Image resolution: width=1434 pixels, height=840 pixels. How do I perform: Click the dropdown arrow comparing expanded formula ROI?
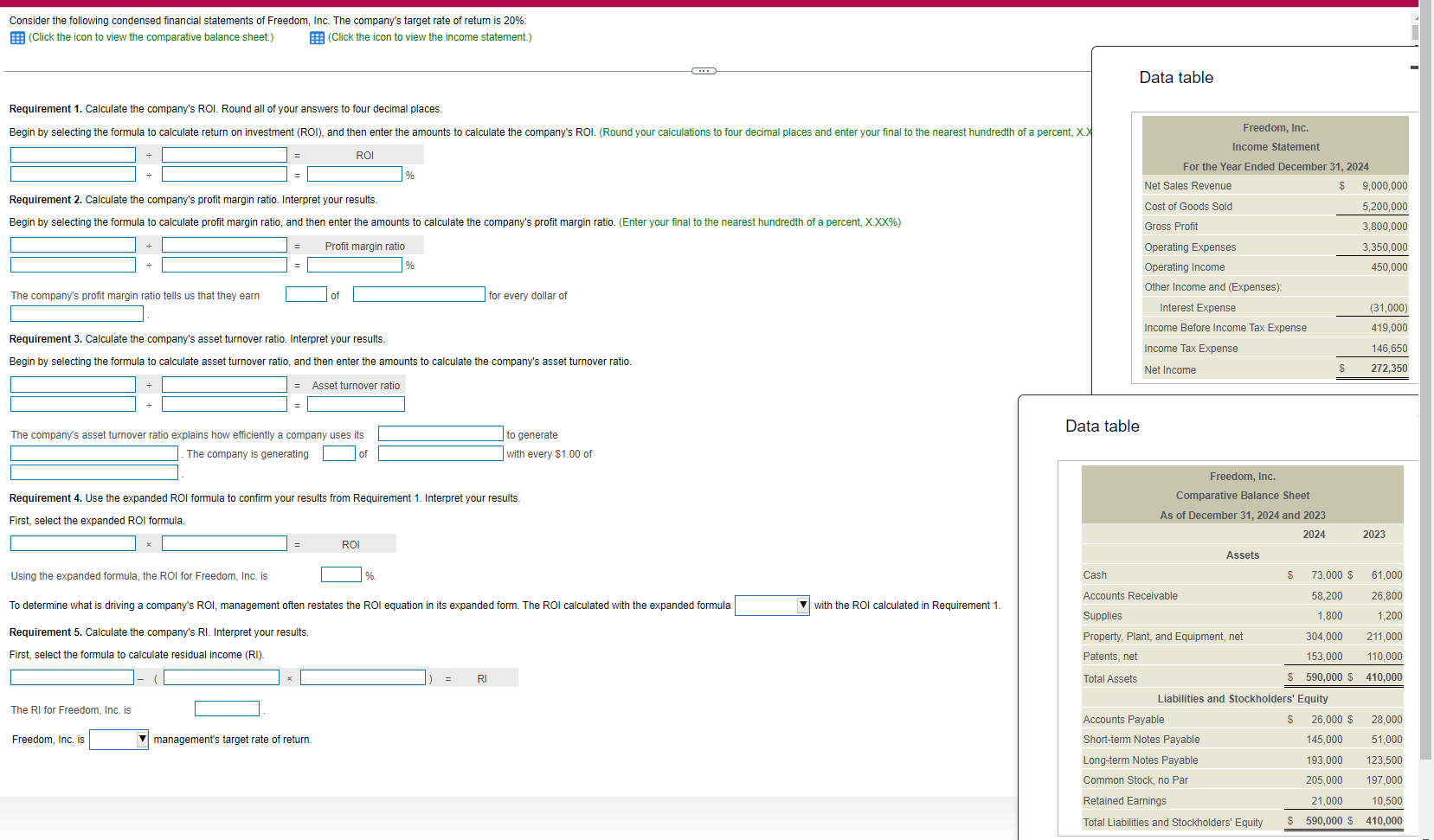click(801, 606)
